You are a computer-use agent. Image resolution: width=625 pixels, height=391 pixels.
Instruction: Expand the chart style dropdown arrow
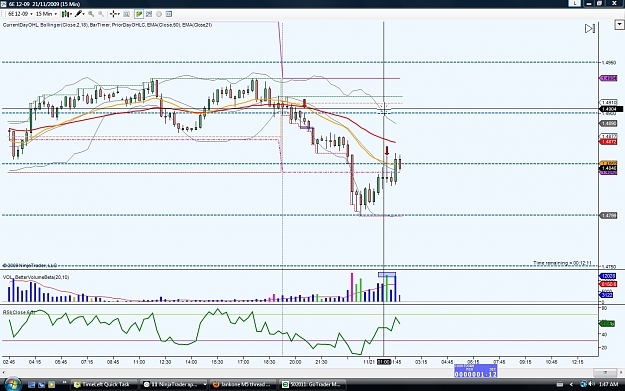pos(71,14)
